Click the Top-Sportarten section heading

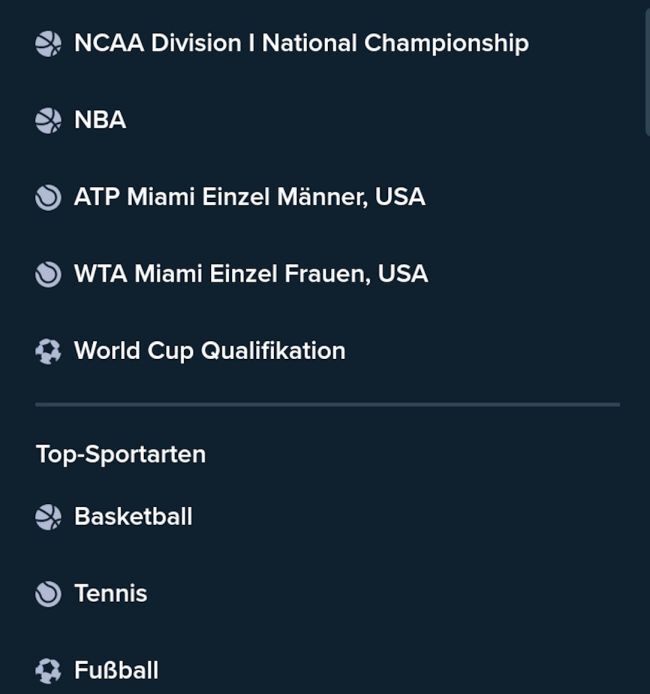coord(120,454)
